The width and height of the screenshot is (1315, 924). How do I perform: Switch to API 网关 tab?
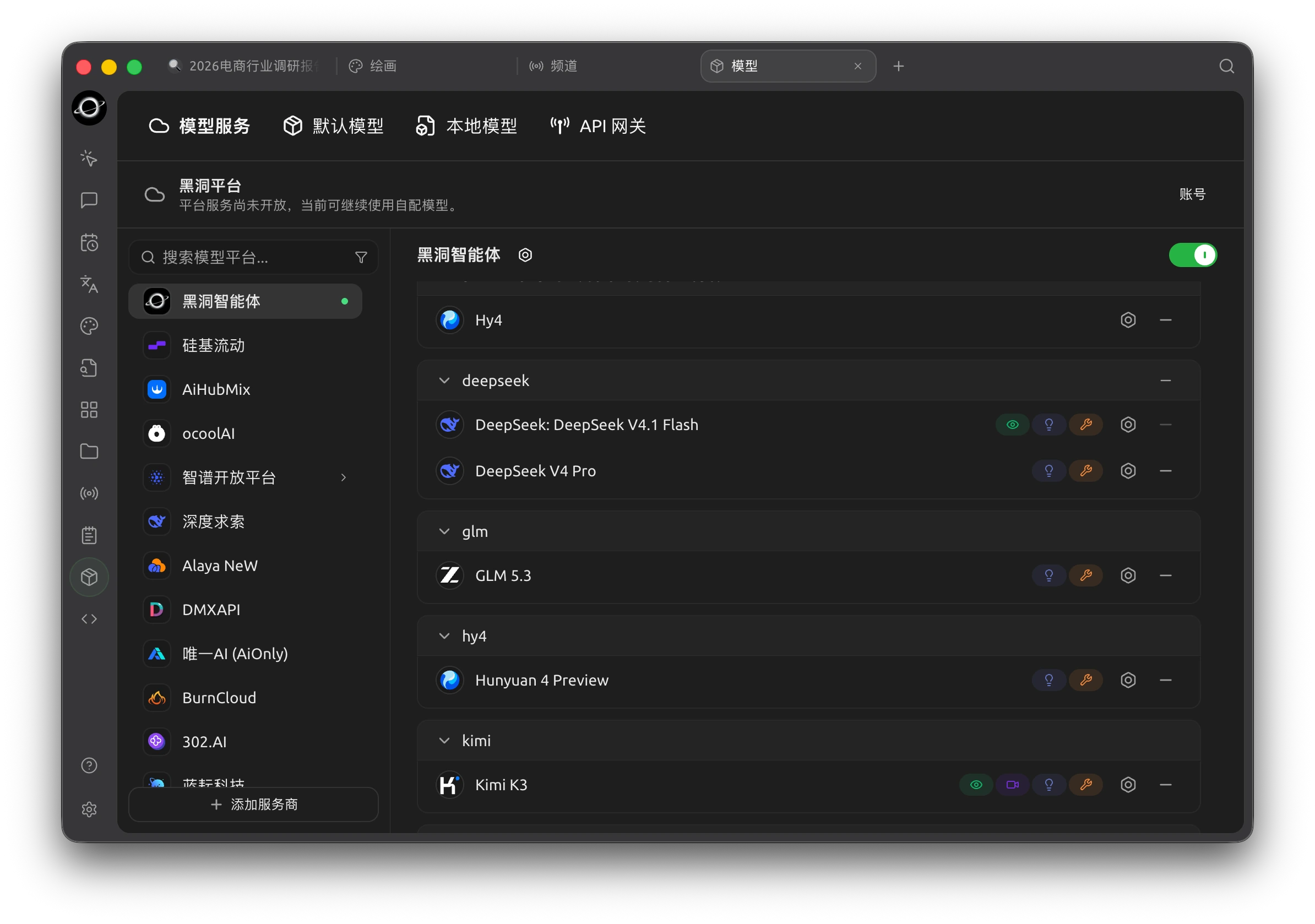click(597, 126)
